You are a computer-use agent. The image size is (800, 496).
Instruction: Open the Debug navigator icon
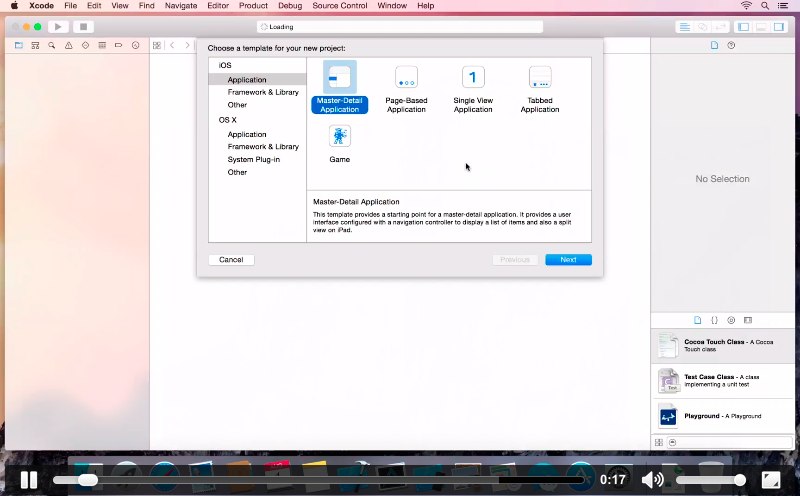[102, 45]
